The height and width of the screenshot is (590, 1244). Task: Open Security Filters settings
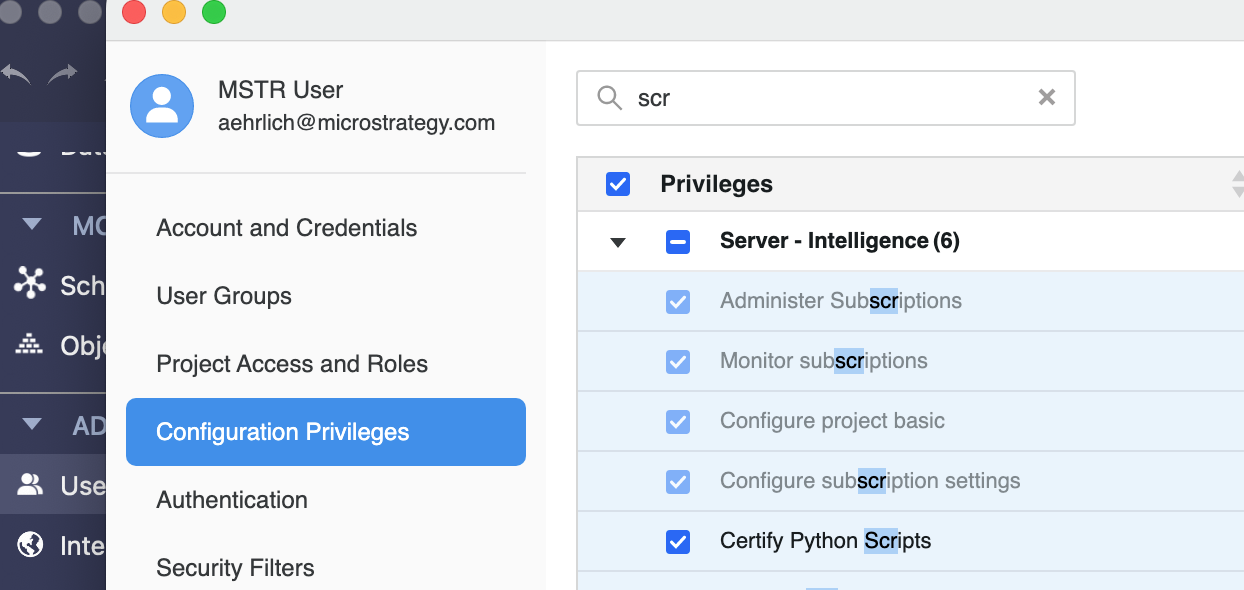tap(235, 567)
